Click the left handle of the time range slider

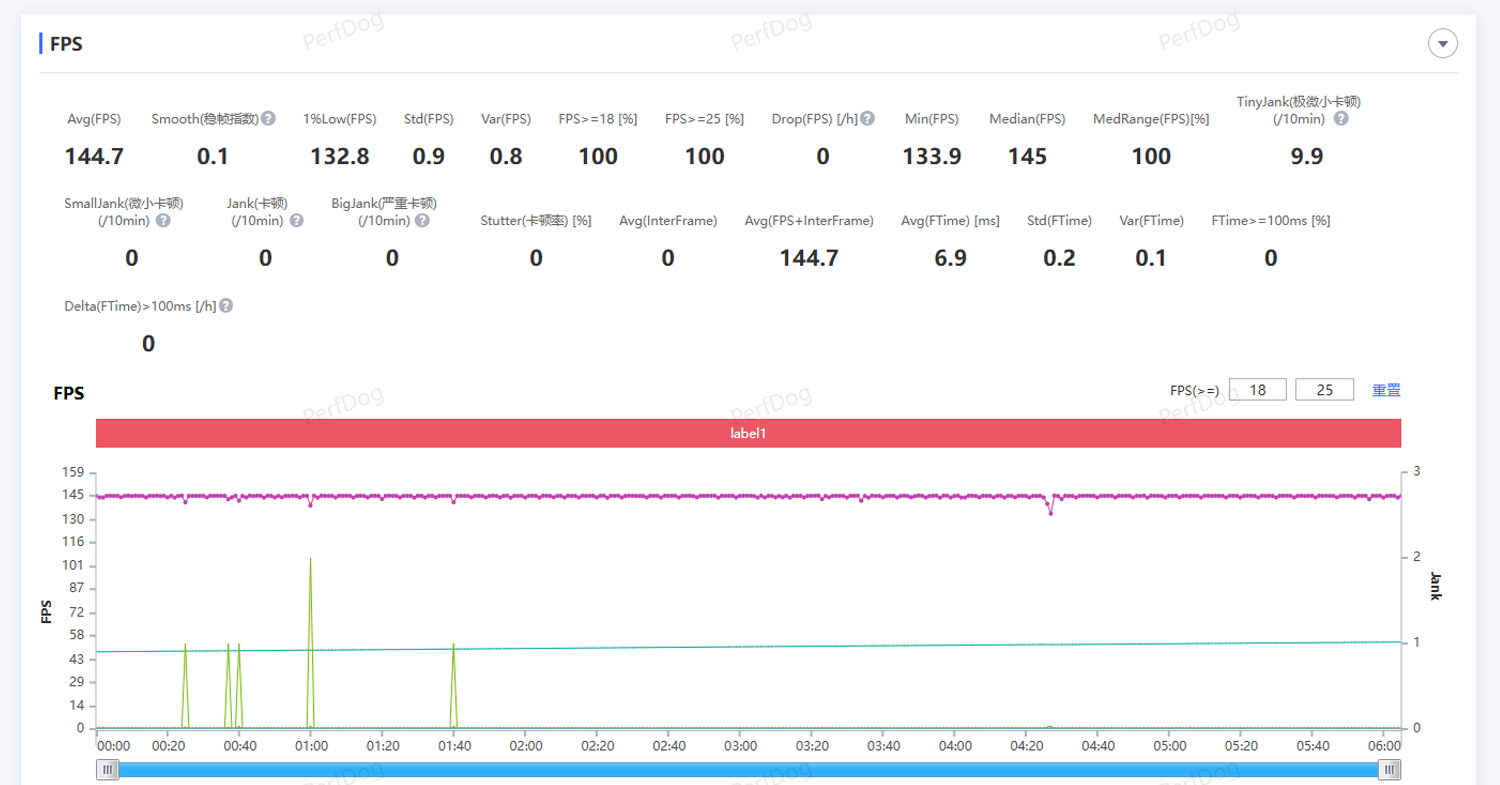107,769
